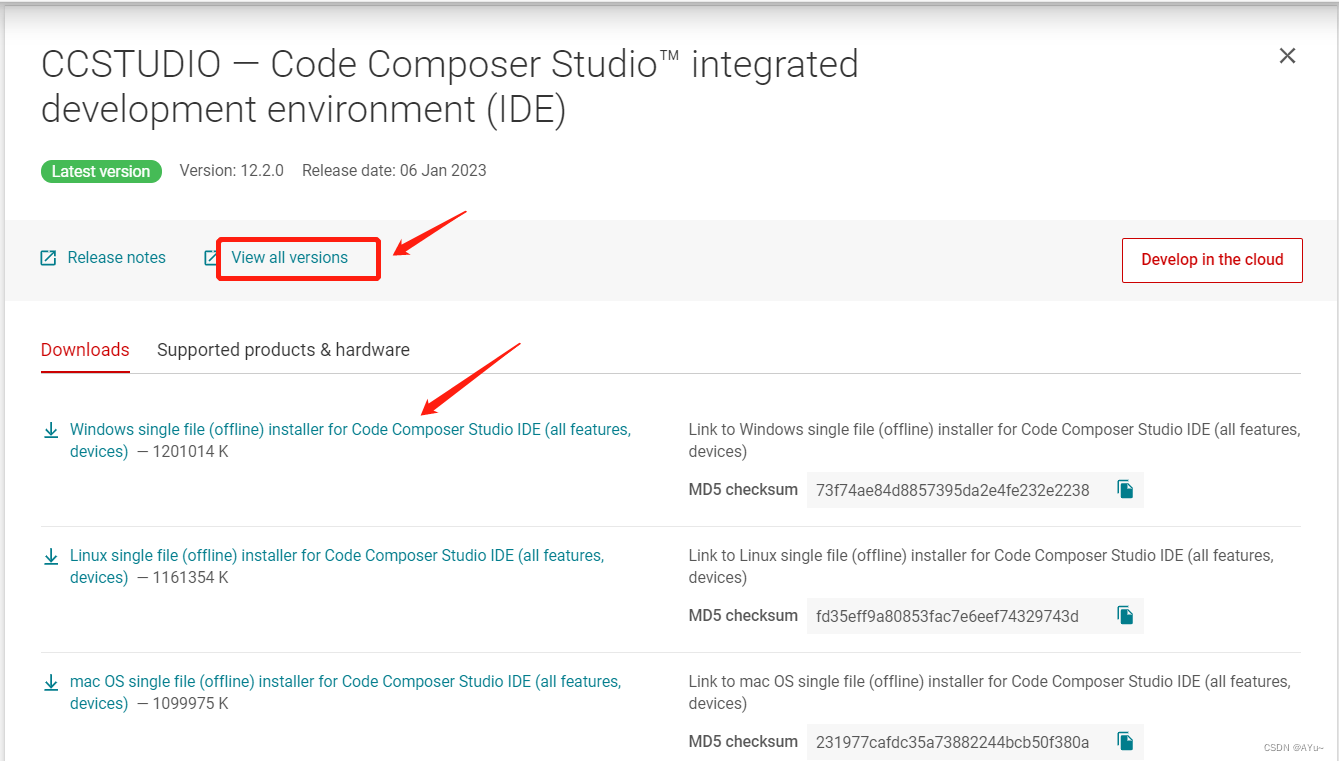Screen dimensions: 1339x761
Task: Close the CCSTUDIO dialog with the X icon
Action: [x=1287, y=56]
